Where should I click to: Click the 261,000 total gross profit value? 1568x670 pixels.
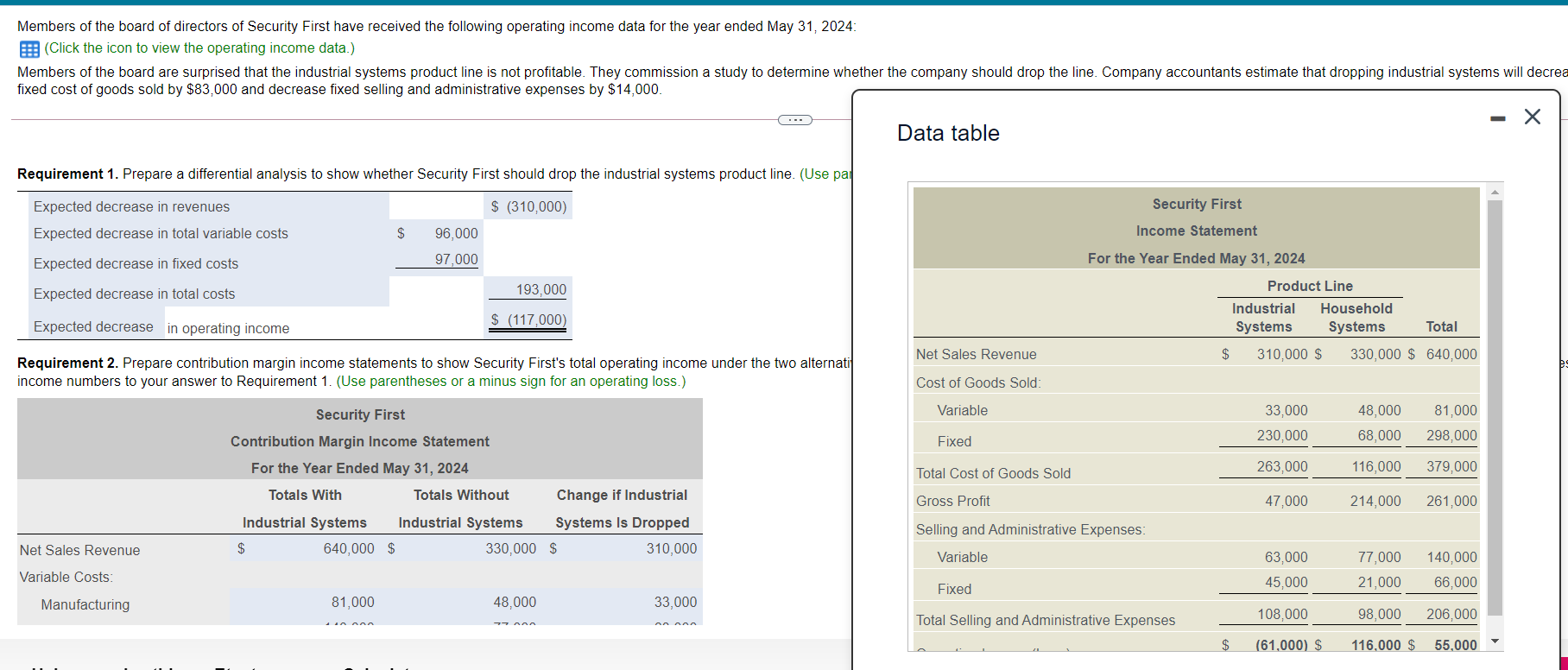click(1451, 501)
